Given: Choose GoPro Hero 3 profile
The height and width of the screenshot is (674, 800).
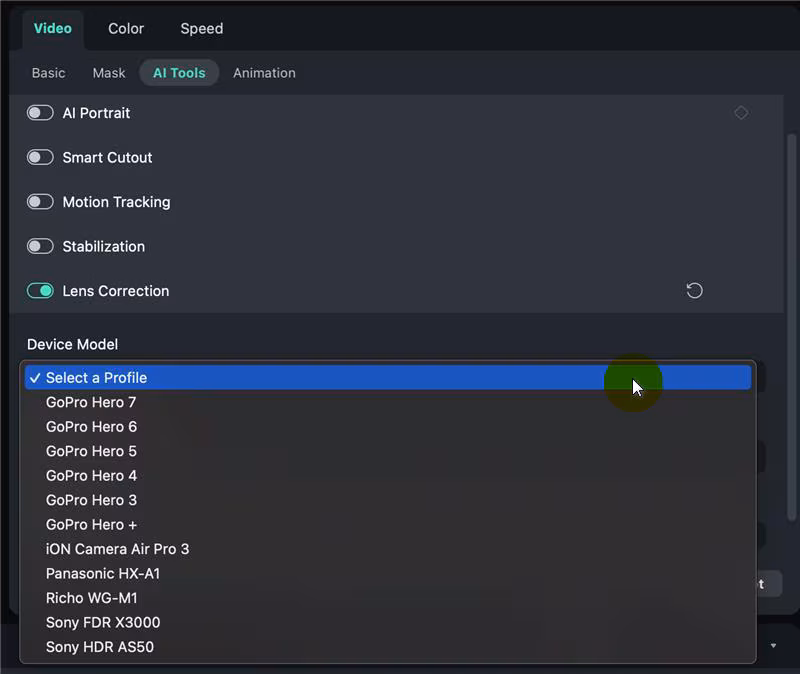Looking at the screenshot, I should pos(388,500).
